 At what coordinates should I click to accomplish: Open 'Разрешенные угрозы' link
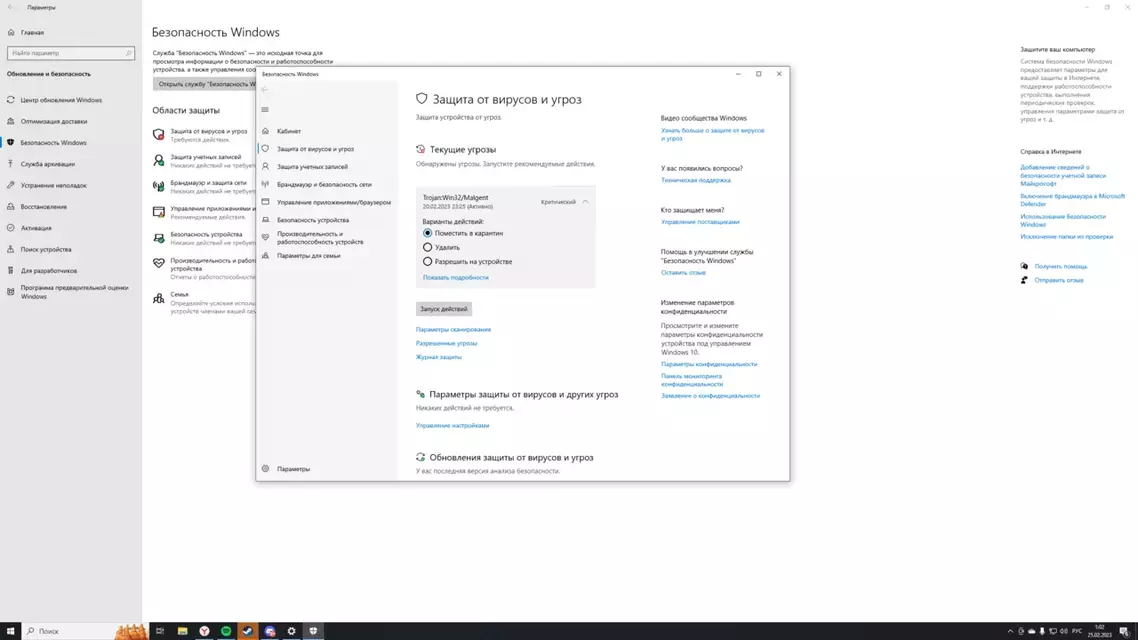446,343
